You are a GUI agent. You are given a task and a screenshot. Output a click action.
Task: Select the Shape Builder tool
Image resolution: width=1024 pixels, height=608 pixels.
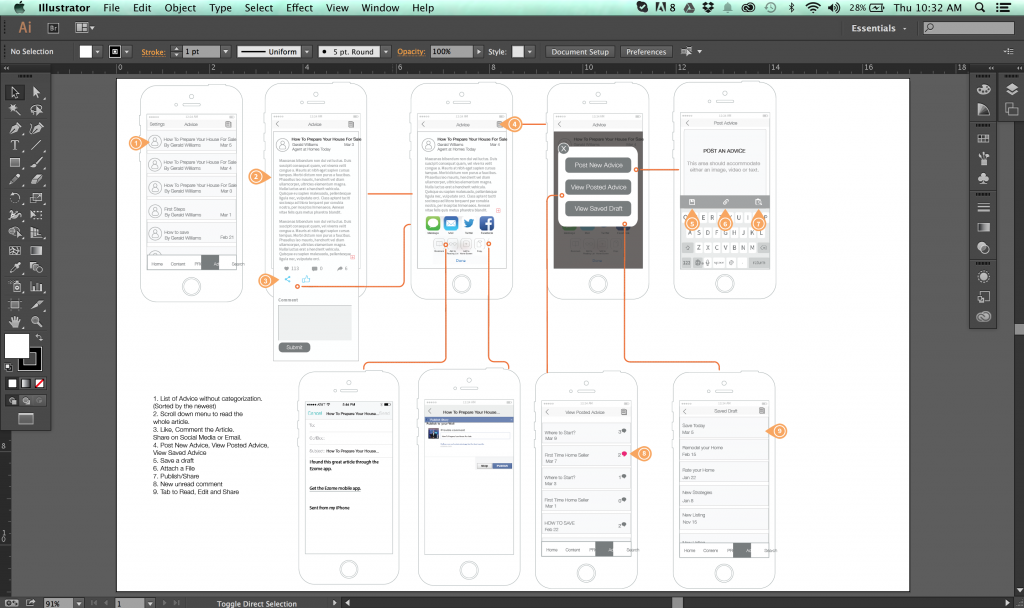pyautogui.click(x=15, y=232)
